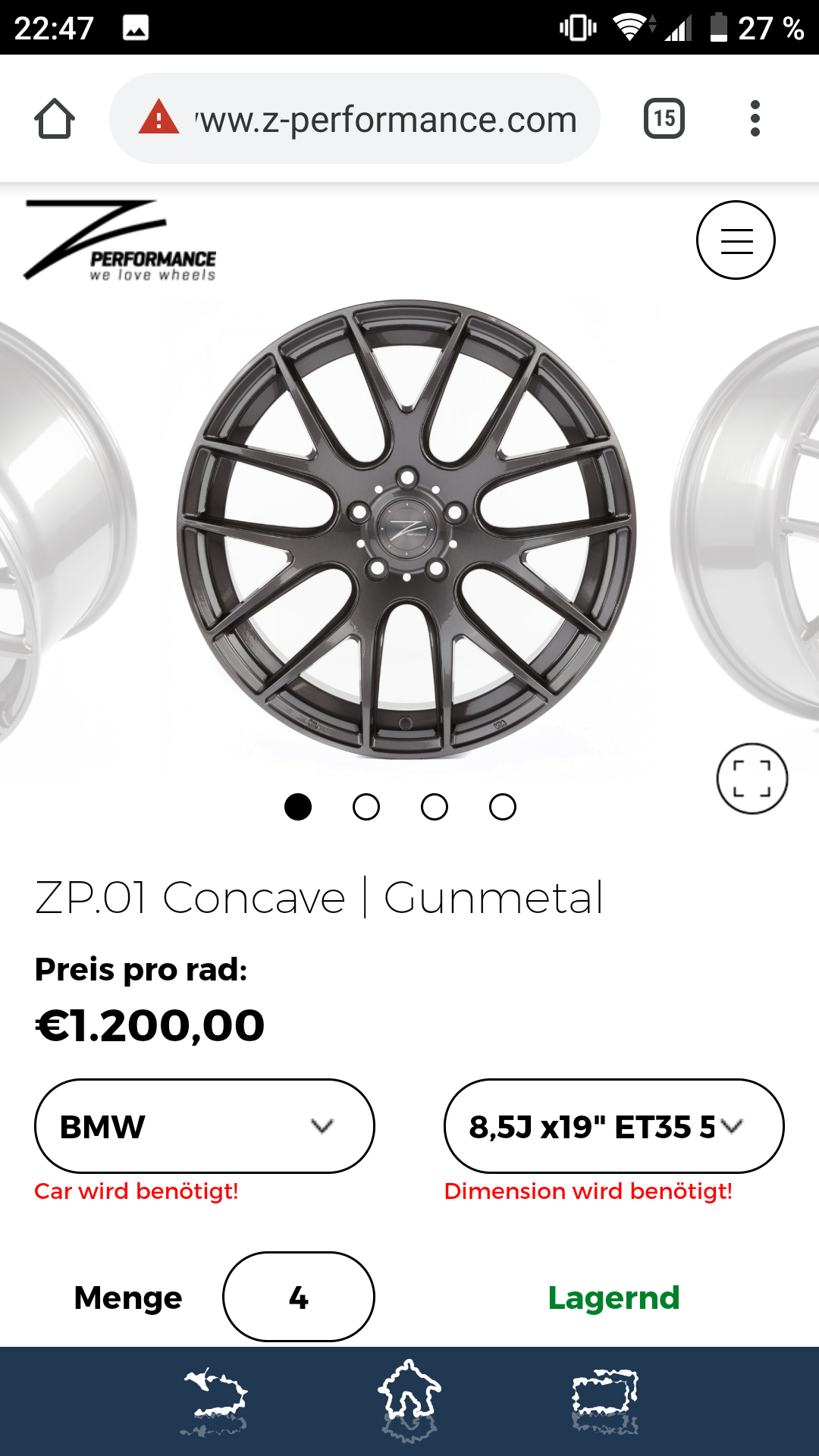Screen dimensions: 819x1456
Task: Open the BMW car dropdown
Action: (205, 1126)
